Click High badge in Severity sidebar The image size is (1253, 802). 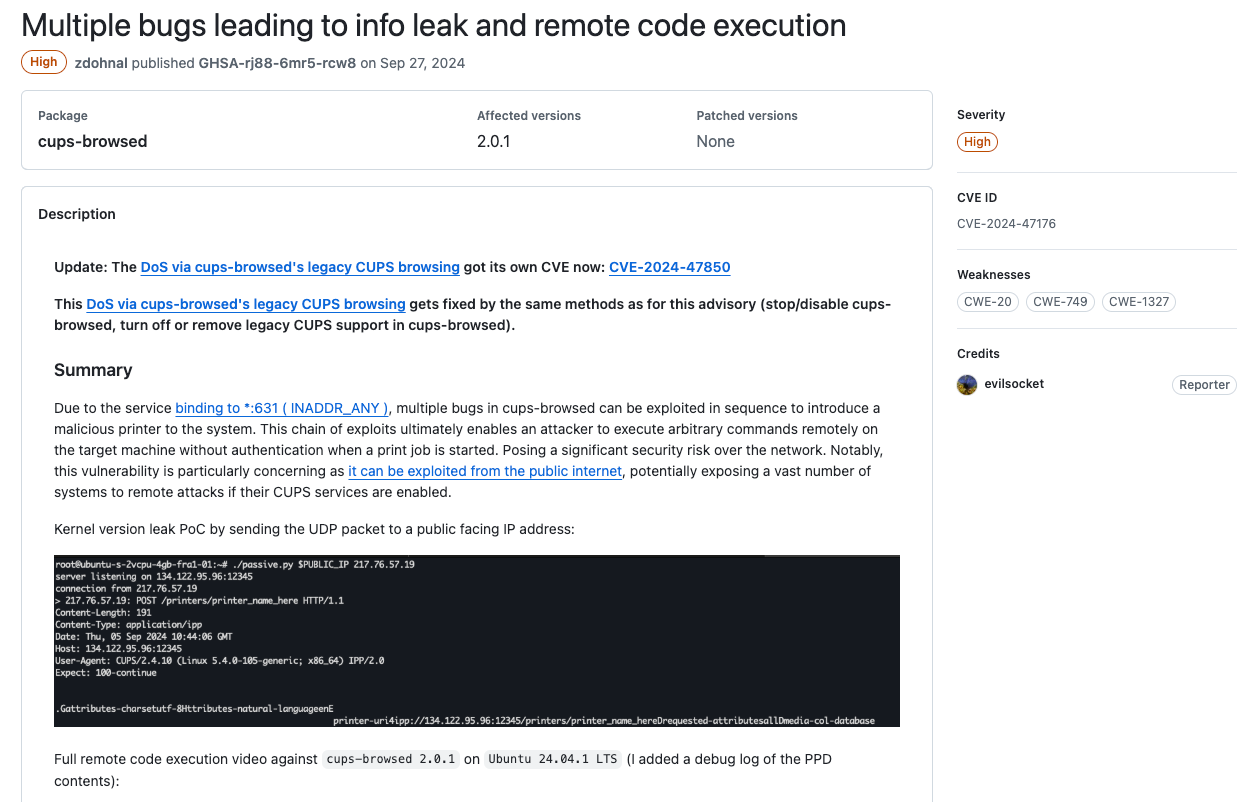pyautogui.click(x=977, y=142)
